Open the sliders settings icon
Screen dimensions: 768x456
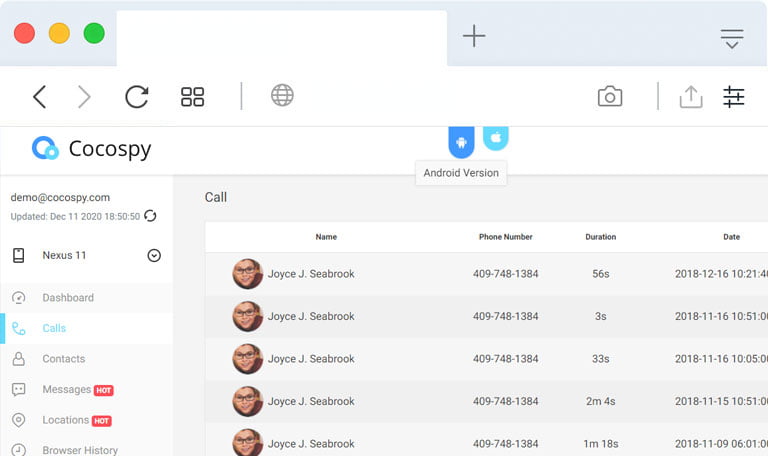point(734,96)
